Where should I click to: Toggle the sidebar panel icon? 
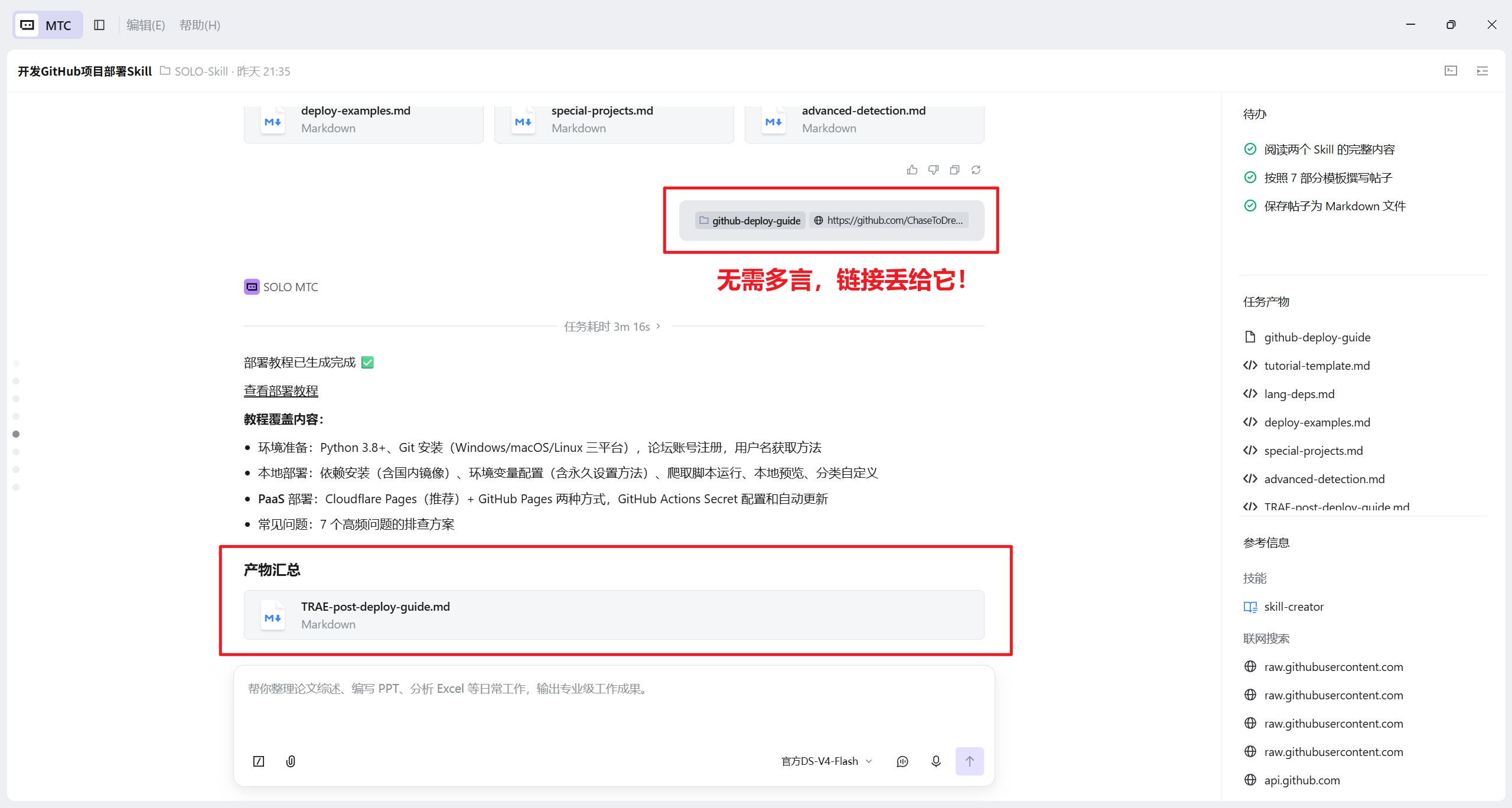coord(99,25)
